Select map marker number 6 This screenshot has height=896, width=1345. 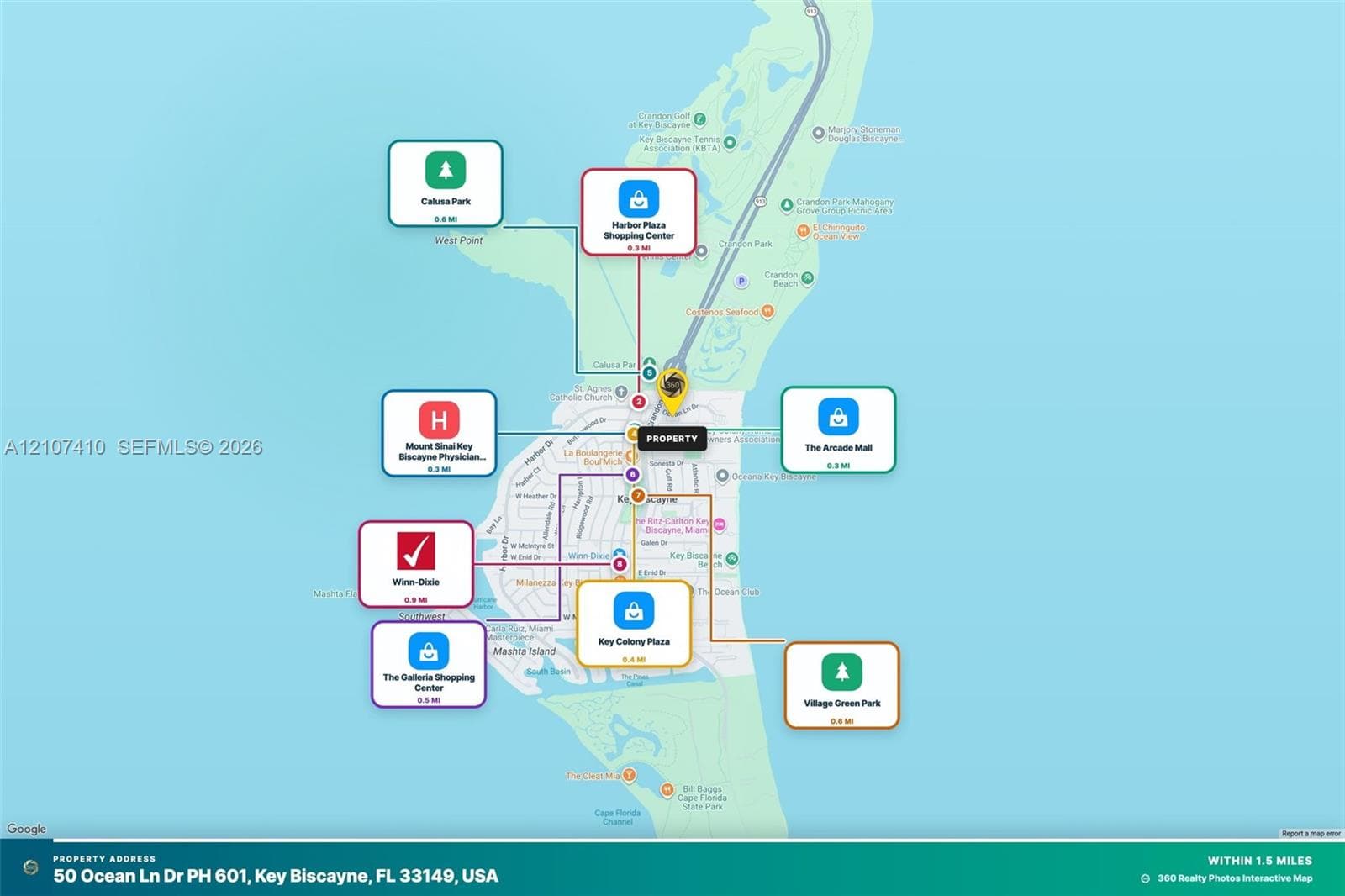(x=633, y=475)
